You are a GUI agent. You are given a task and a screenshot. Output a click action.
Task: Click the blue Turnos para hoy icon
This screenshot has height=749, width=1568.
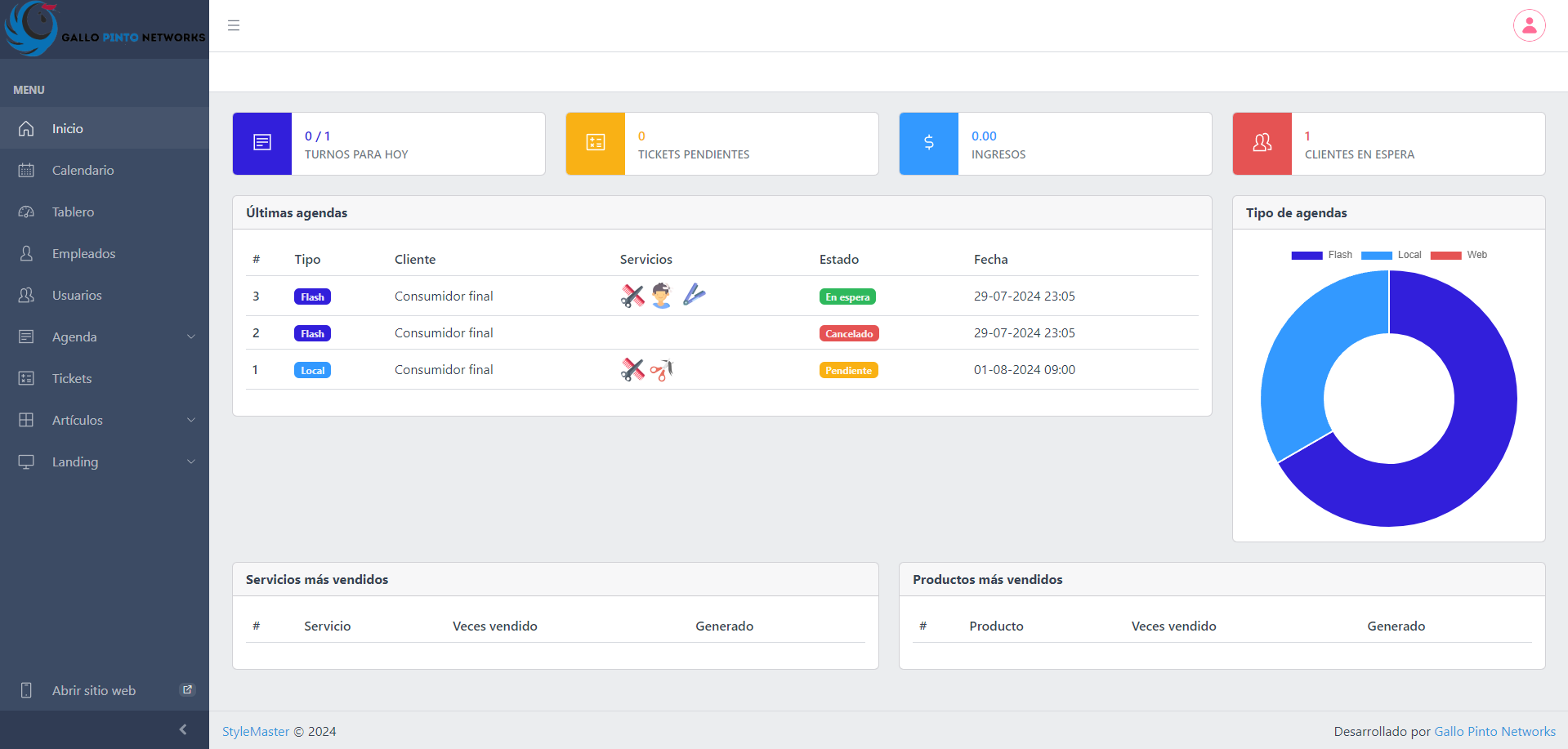pyautogui.click(x=262, y=143)
